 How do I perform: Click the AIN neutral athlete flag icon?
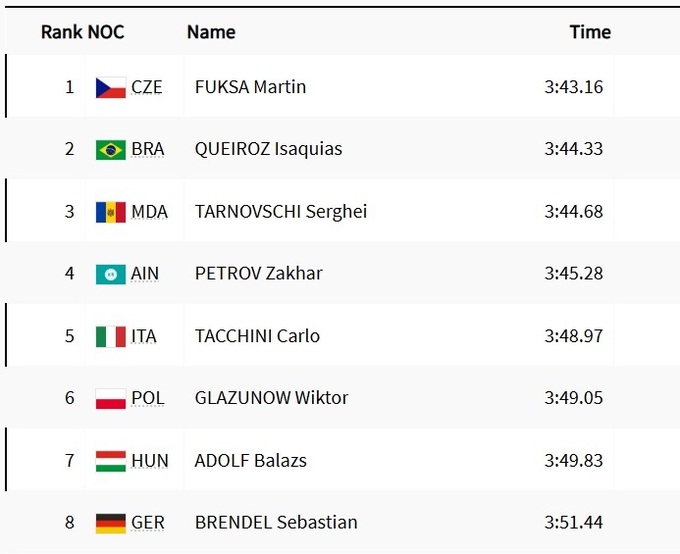click(110, 274)
